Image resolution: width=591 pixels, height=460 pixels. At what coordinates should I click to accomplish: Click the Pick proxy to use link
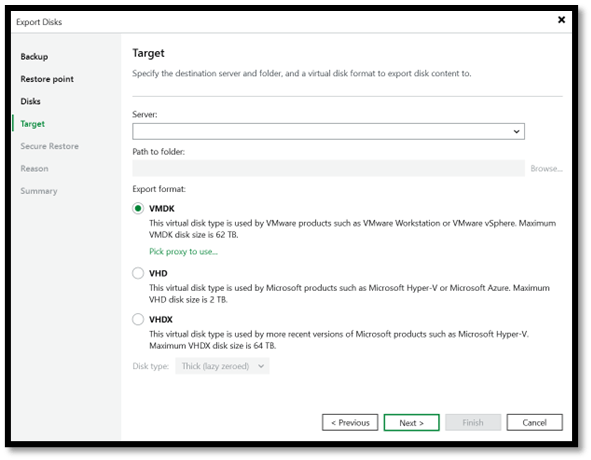(184, 251)
